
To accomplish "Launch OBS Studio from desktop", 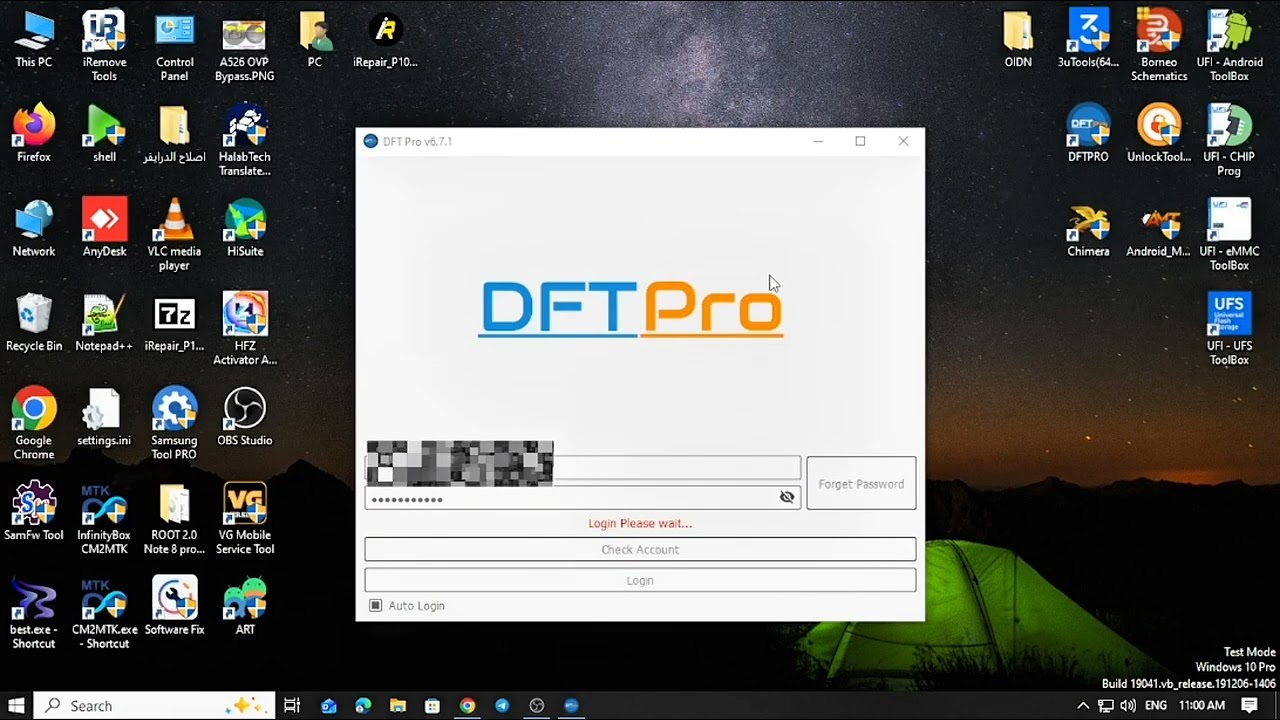I will pyautogui.click(x=244, y=418).
